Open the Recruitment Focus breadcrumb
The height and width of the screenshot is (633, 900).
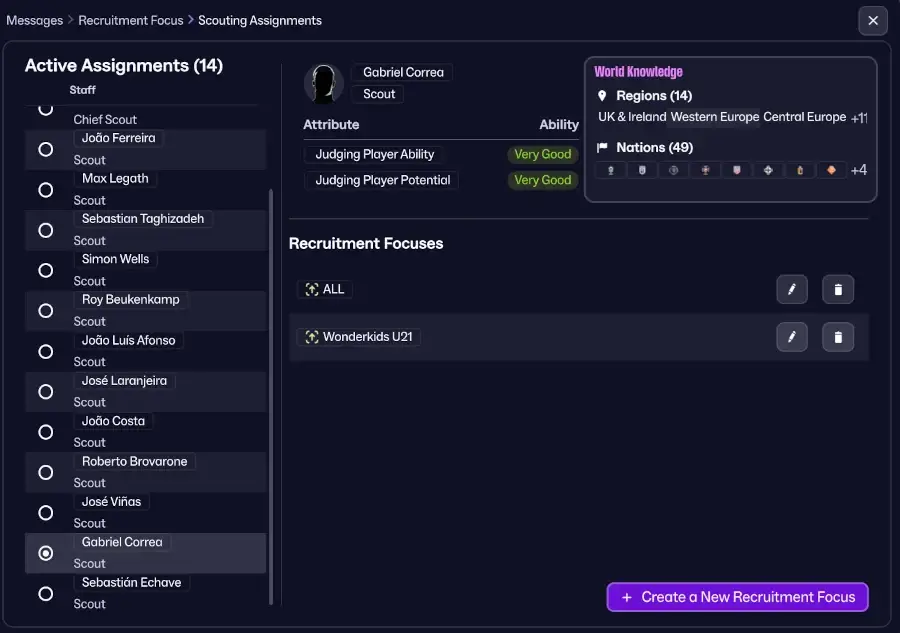click(x=131, y=21)
